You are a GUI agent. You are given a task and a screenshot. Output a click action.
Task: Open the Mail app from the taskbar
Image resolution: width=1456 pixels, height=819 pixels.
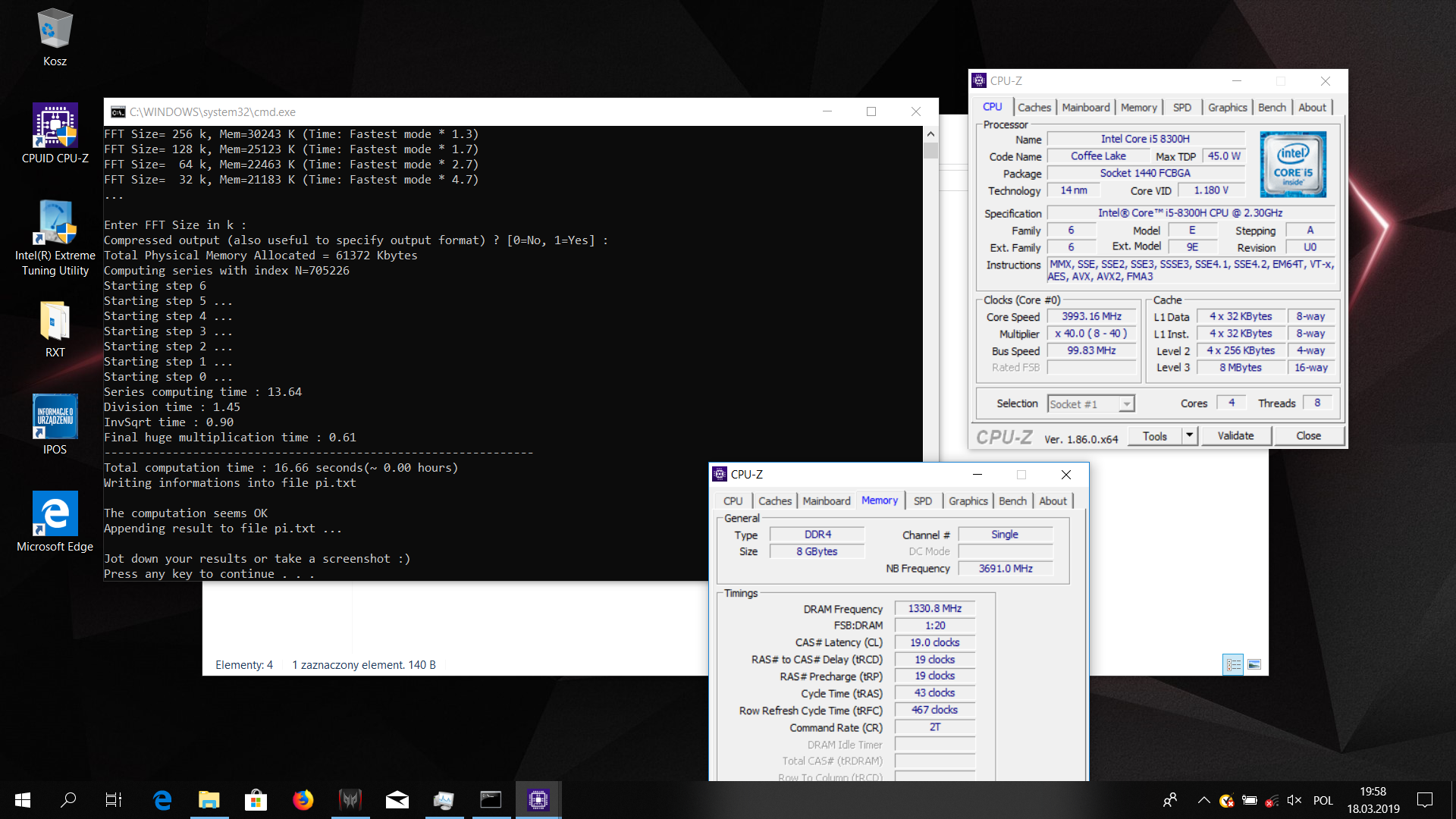click(397, 799)
